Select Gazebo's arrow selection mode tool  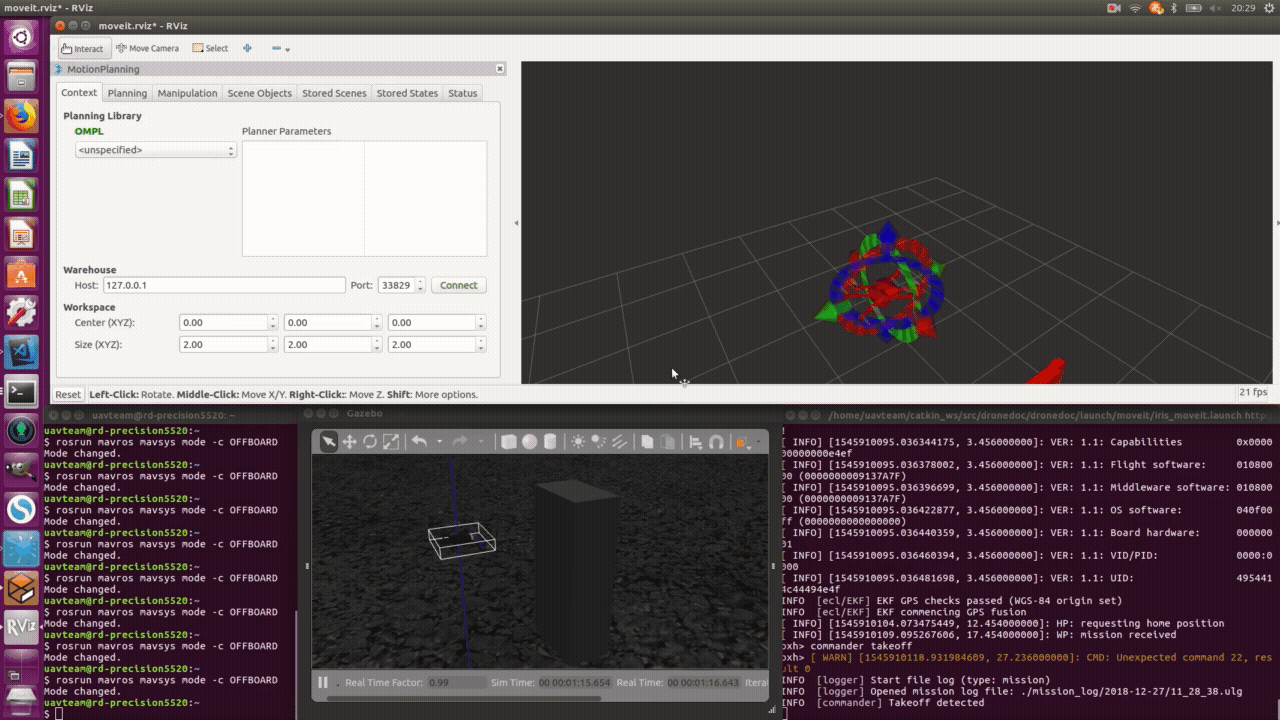coord(328,441)
